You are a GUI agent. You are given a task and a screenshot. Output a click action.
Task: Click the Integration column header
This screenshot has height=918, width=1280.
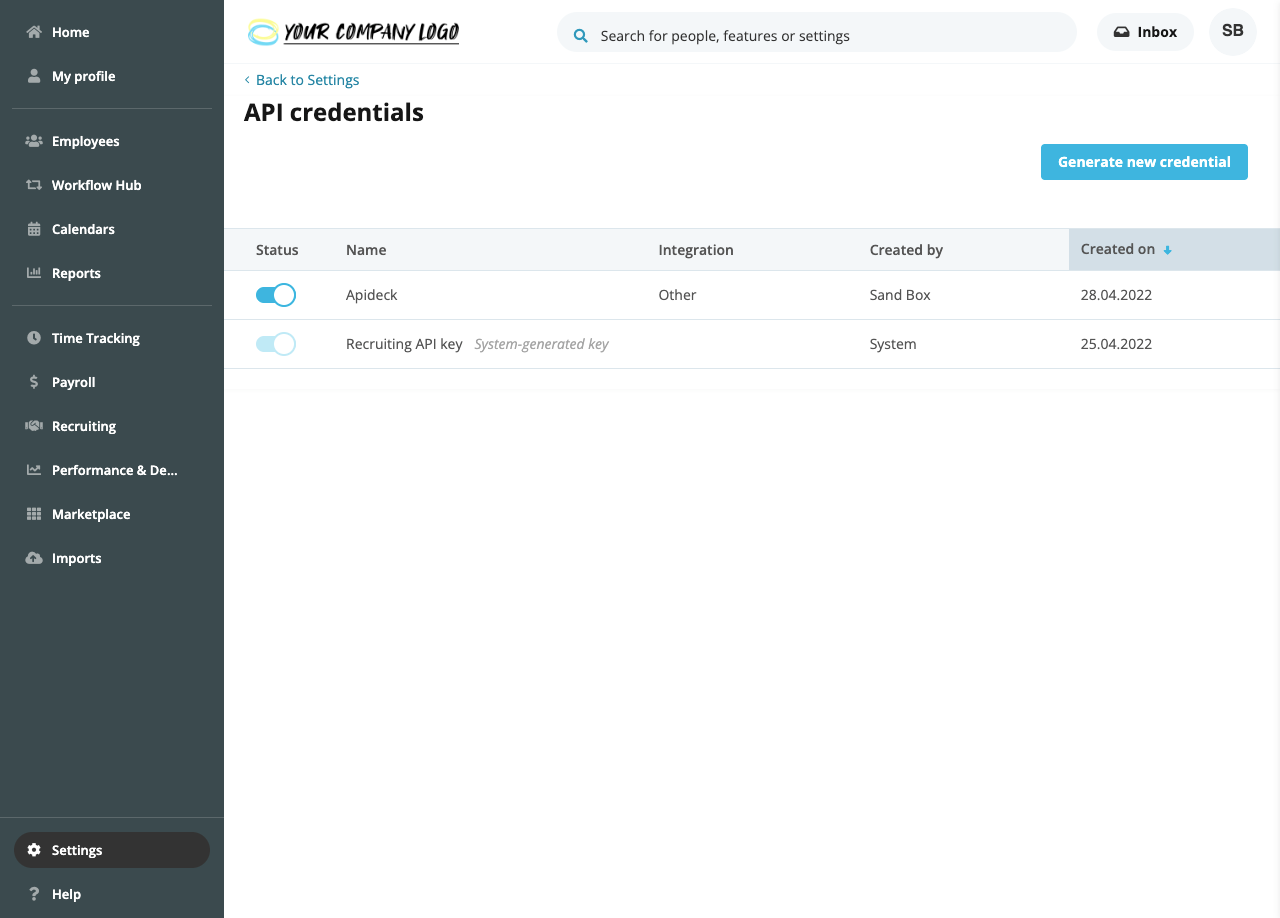pyautogui.click(x=696, y=250)
